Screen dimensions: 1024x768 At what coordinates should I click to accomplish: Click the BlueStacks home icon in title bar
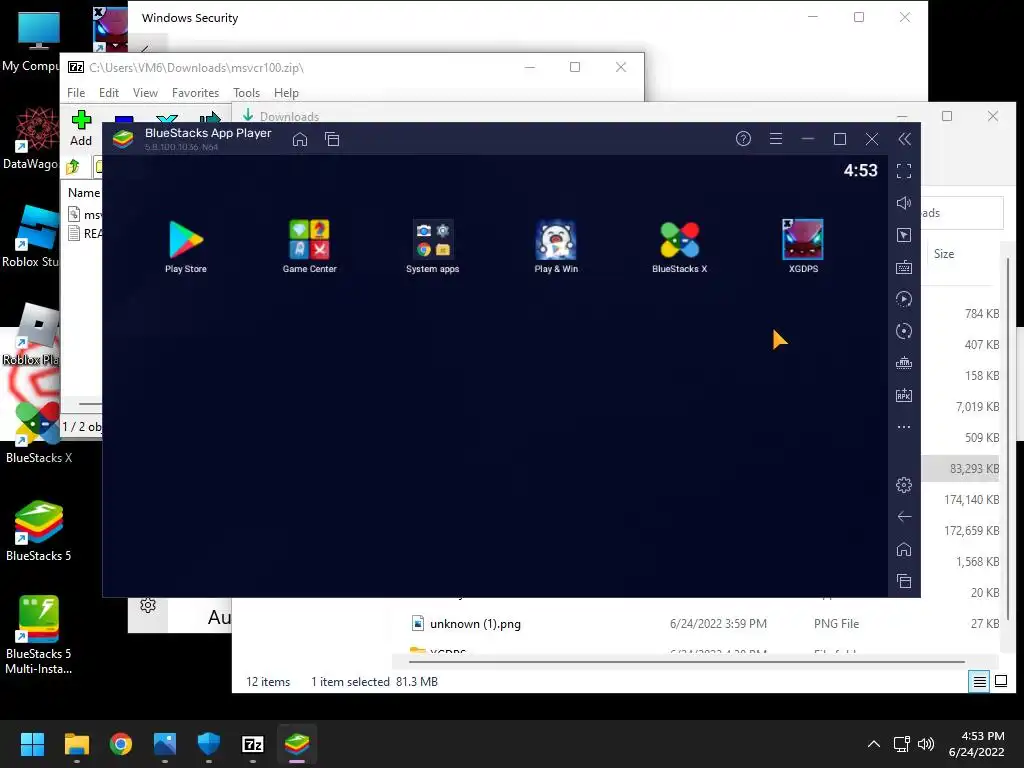(300, 139)
